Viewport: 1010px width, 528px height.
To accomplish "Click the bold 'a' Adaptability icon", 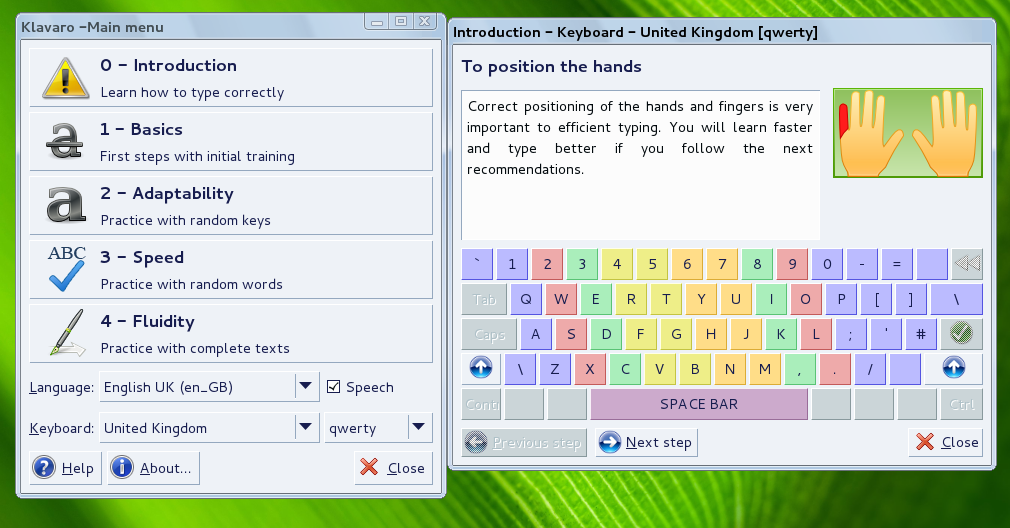I will [66, 205].
